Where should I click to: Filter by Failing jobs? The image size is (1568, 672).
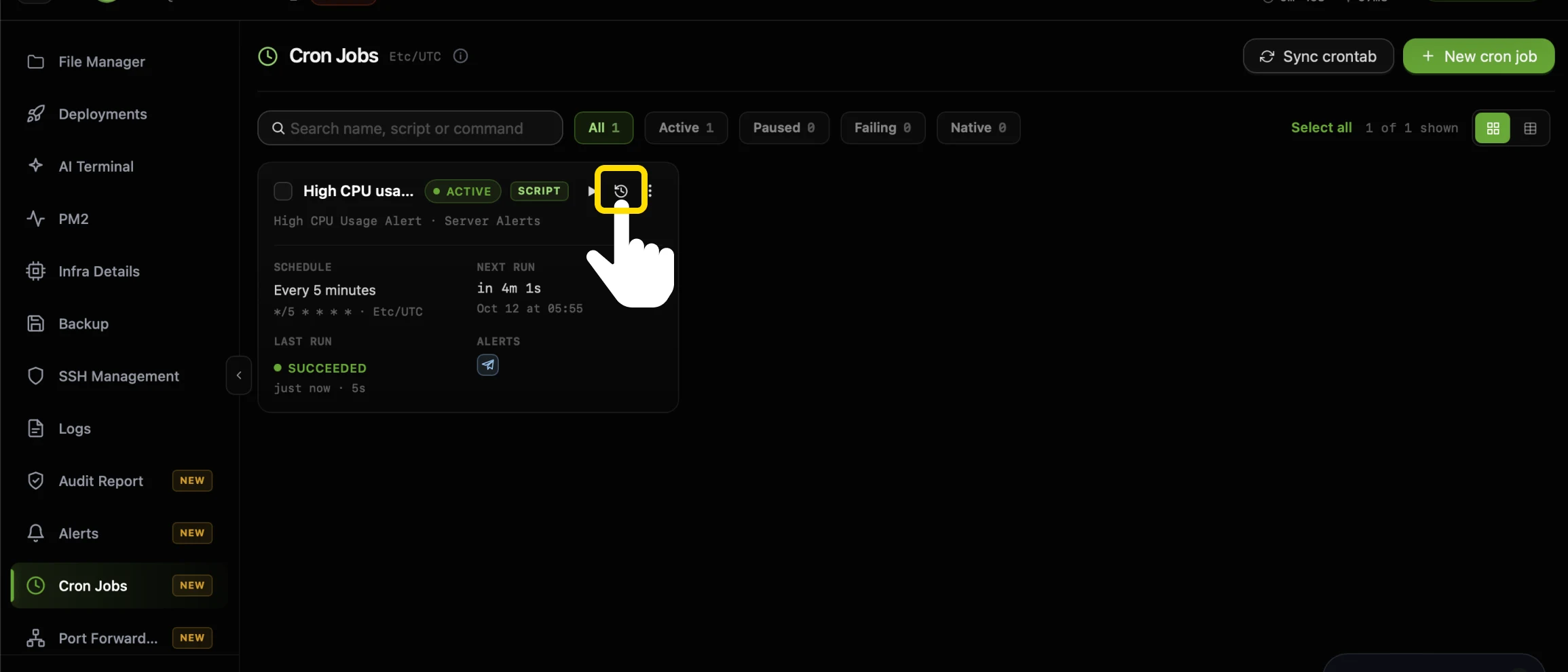coord(882,128)
